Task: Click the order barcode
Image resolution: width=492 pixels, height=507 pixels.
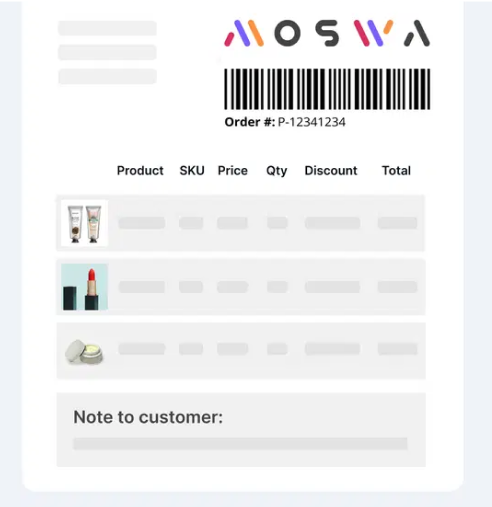Action: tap(327, 89)
